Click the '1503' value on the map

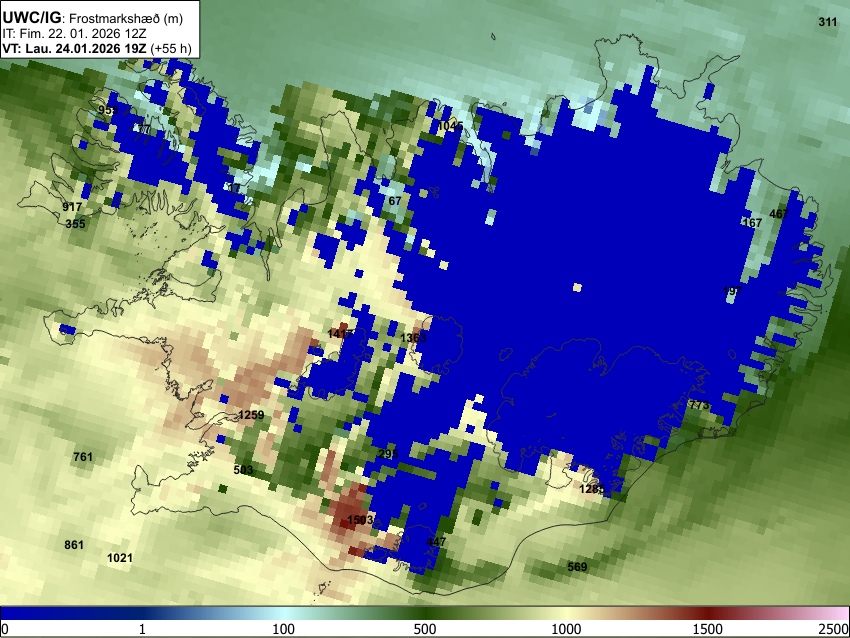point(360,520)
